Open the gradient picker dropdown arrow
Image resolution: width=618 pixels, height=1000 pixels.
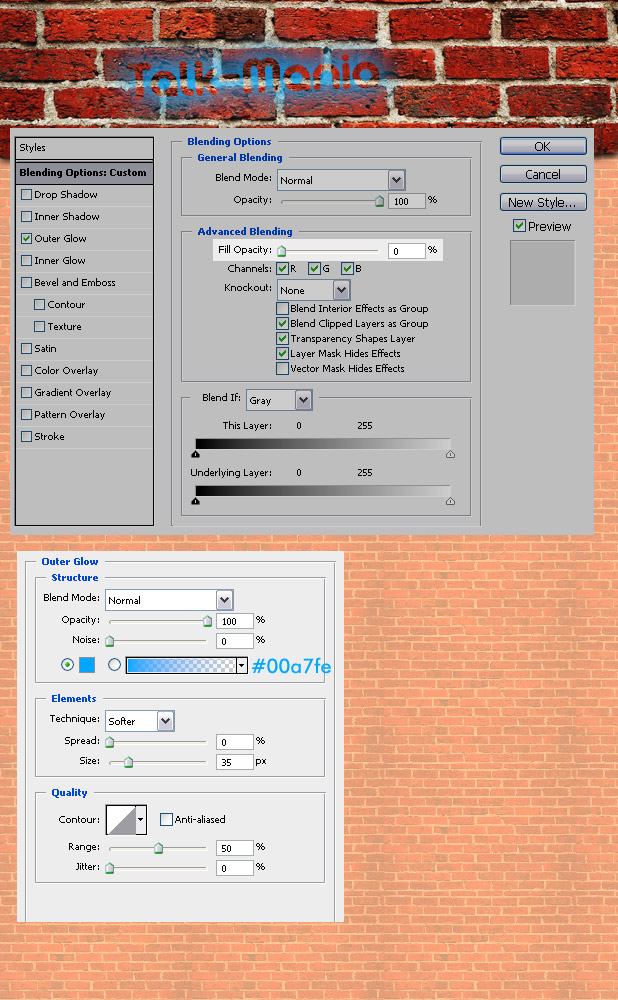click(x=242, y=665)
